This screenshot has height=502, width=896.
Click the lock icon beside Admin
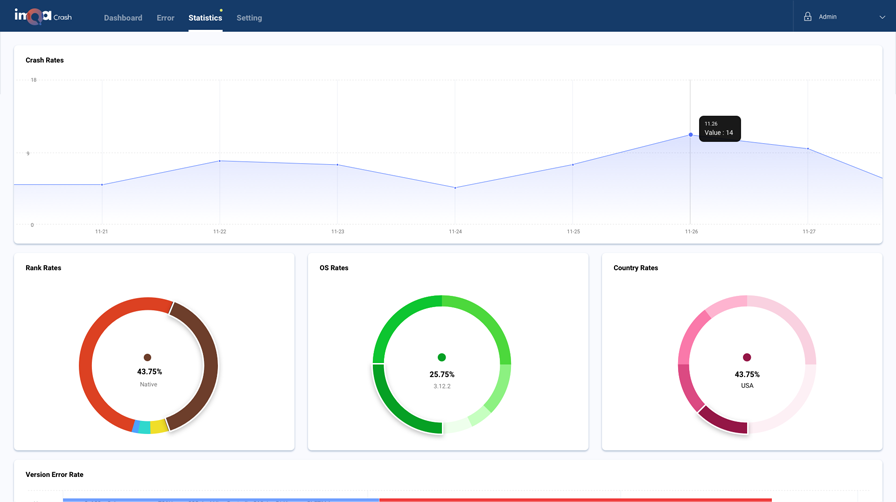807,17
